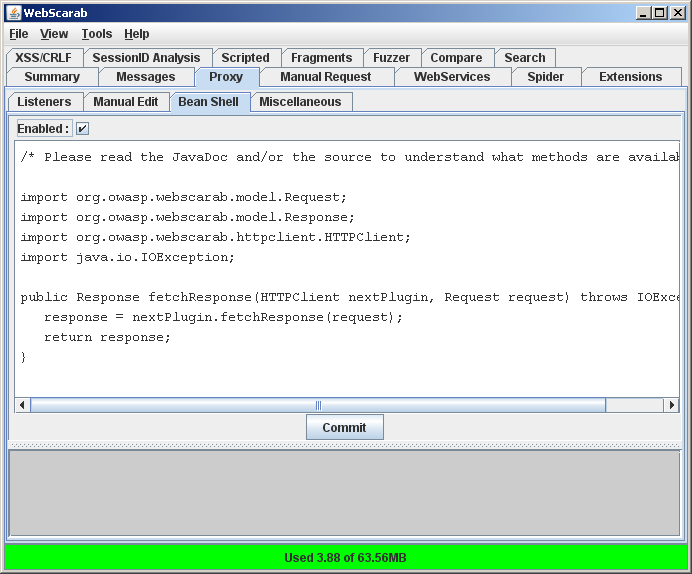Image resolution: width=692 pixels, height=574 pixels.
Task: Uncheck the Enabled checkbox
Action: [x=83, y=128]
